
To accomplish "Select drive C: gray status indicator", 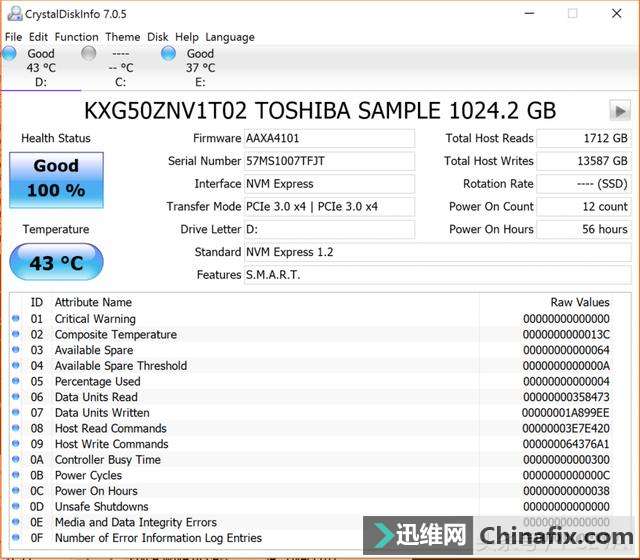I will (x=89, y=53).
